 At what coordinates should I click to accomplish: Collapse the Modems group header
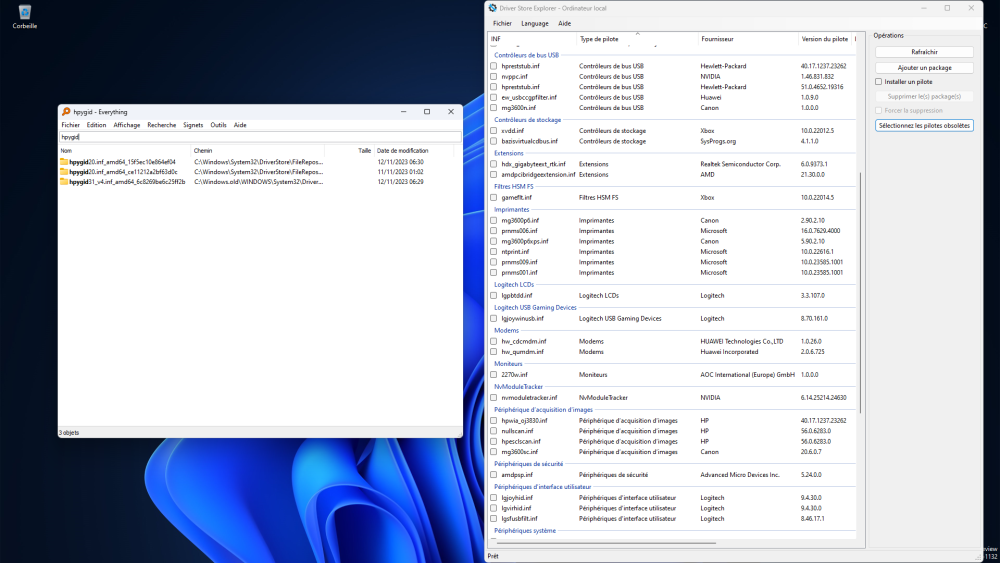(508, 330)
